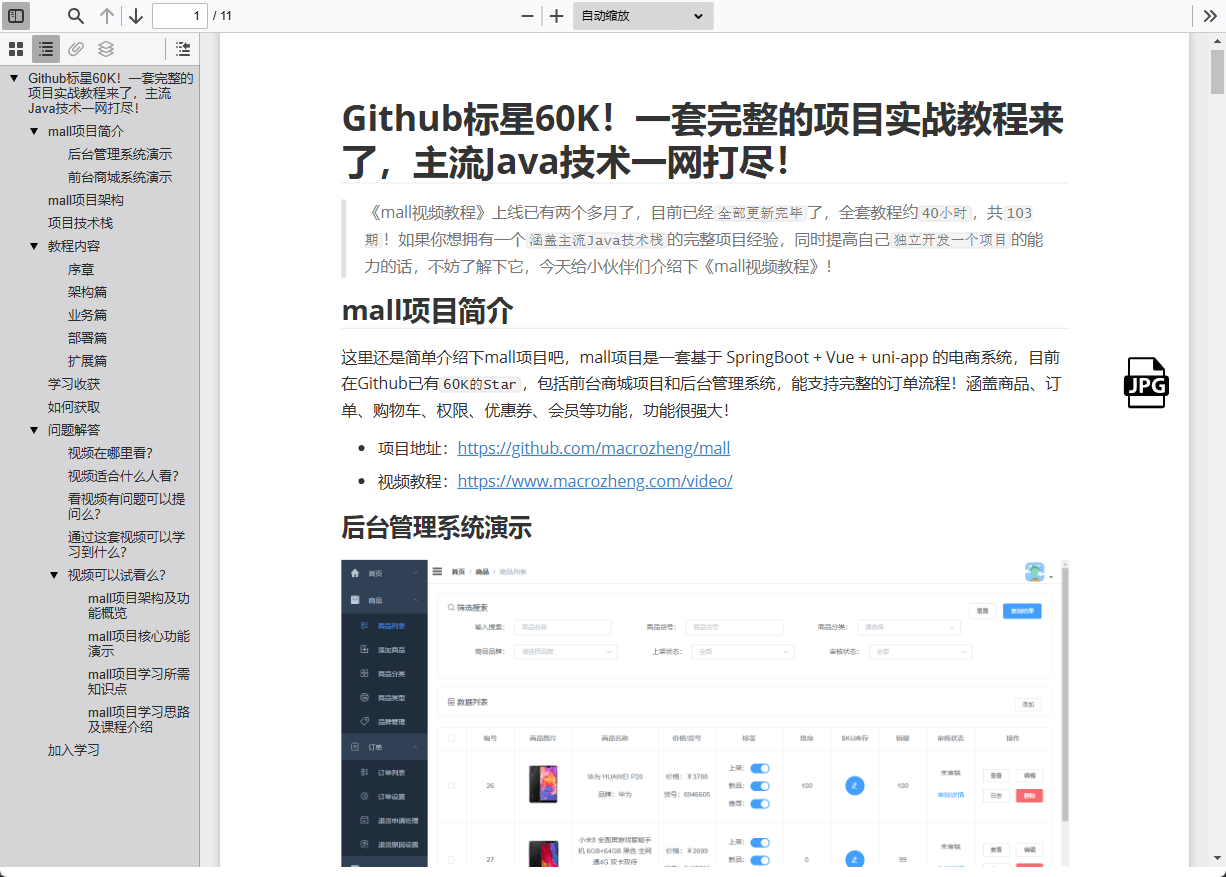Show attachments panel paperclip icon
1226x877 pixels.
tap(76, 49)
